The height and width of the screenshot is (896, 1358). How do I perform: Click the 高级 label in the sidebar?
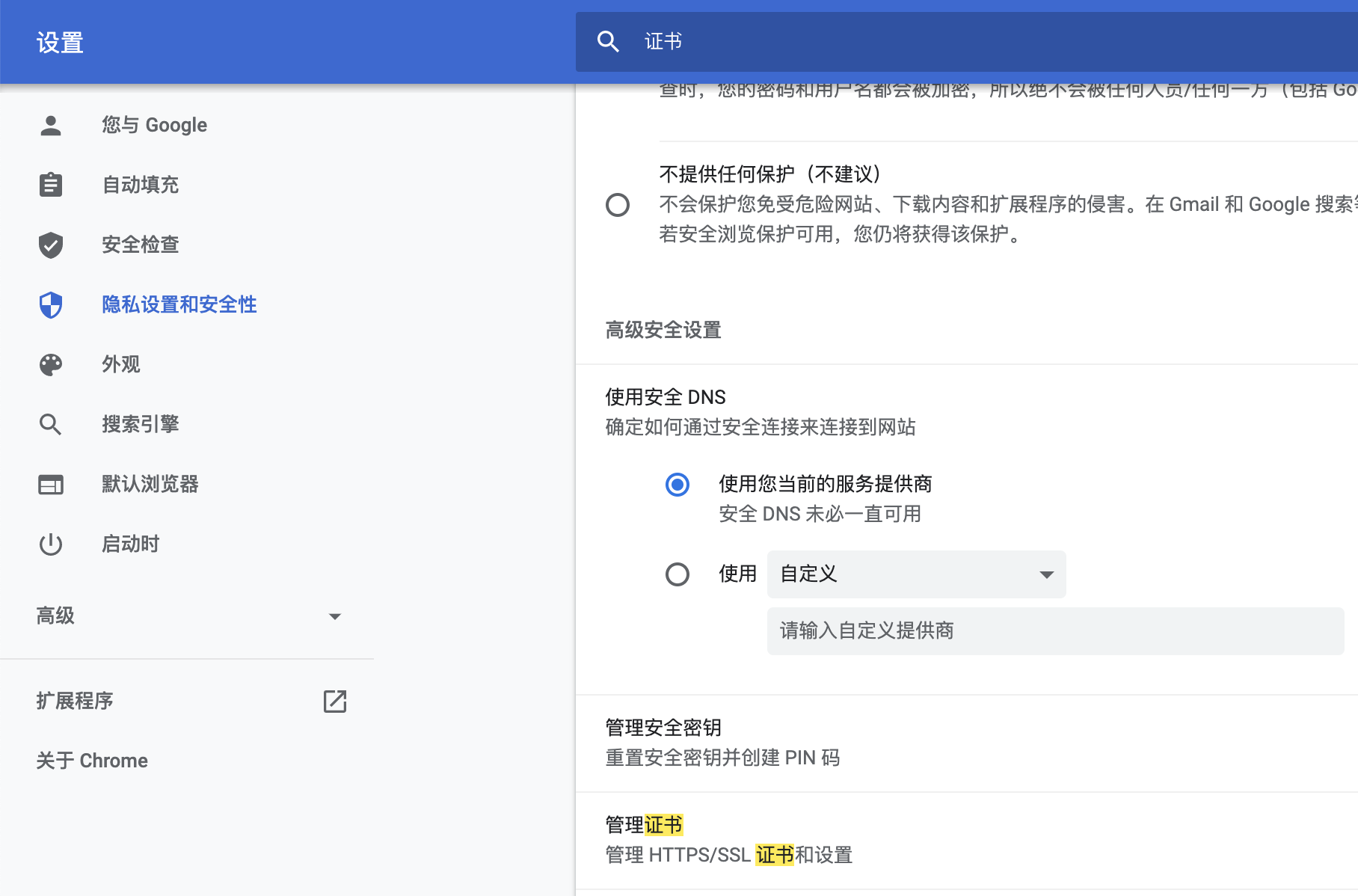(55, 616)
